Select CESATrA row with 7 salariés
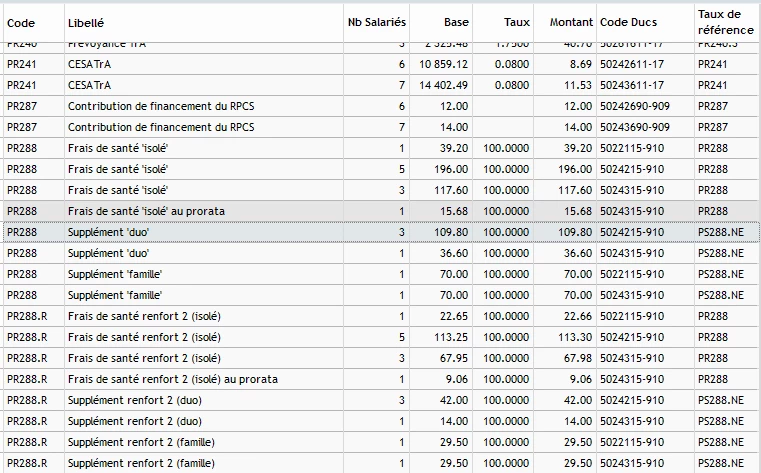Screen dimensions: 761x473 click(x=380, y=85)
